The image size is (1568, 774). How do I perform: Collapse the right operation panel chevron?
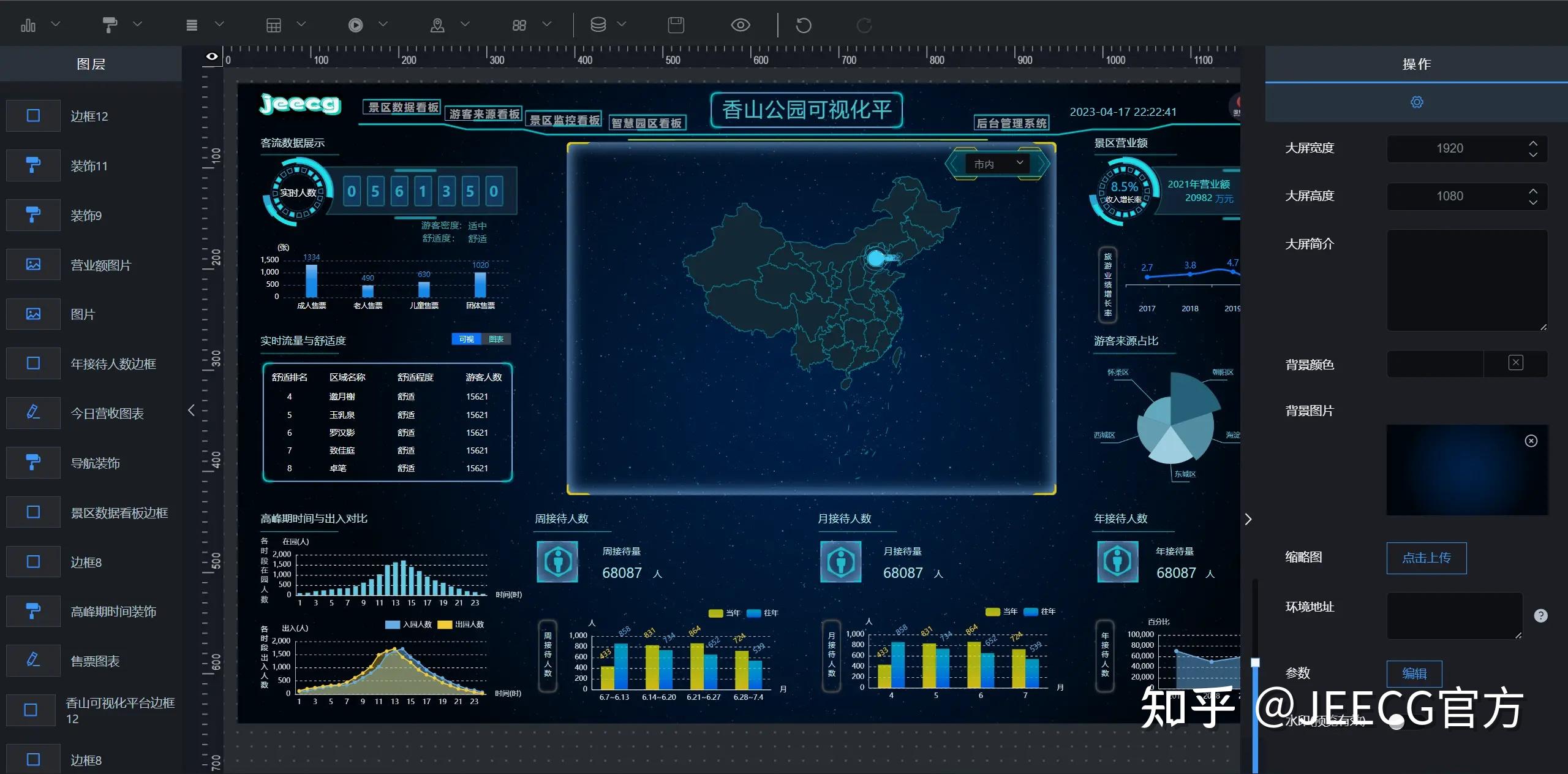pos(1248,519)
